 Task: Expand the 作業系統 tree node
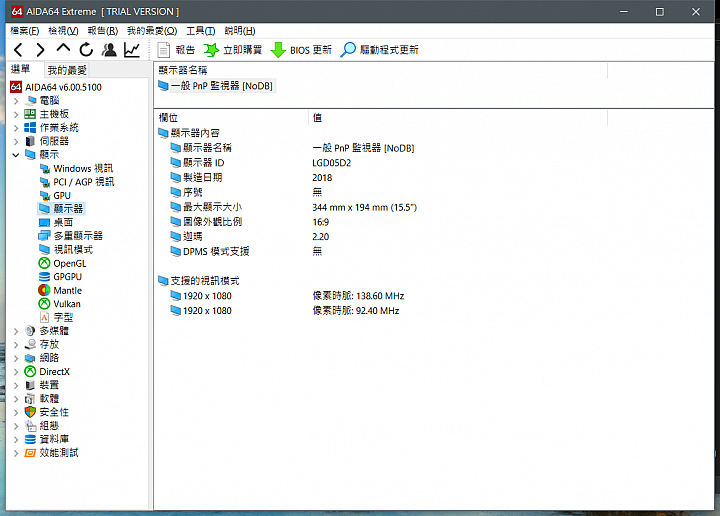tap(16, 128)
